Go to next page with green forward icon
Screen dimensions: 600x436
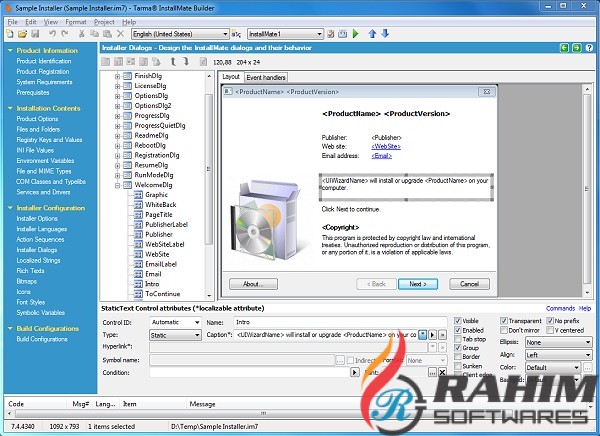(x=577, y=48)
